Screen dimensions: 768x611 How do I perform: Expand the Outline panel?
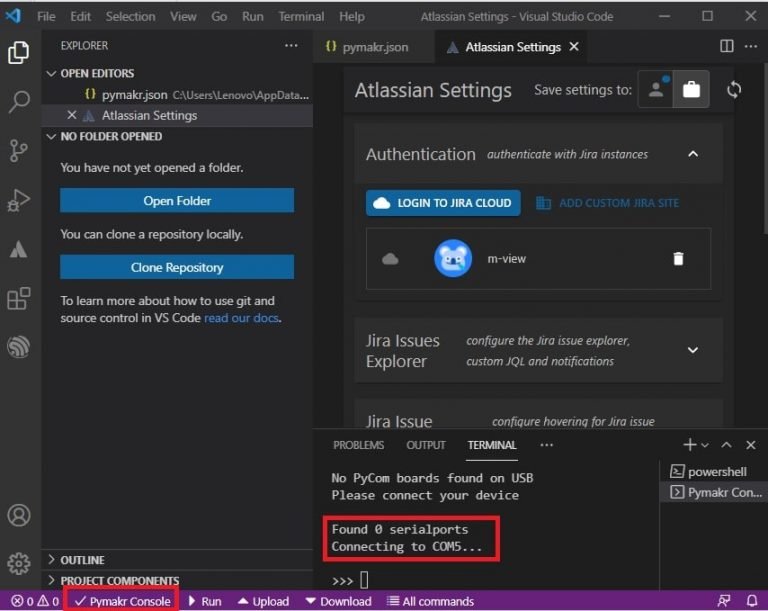82,560
